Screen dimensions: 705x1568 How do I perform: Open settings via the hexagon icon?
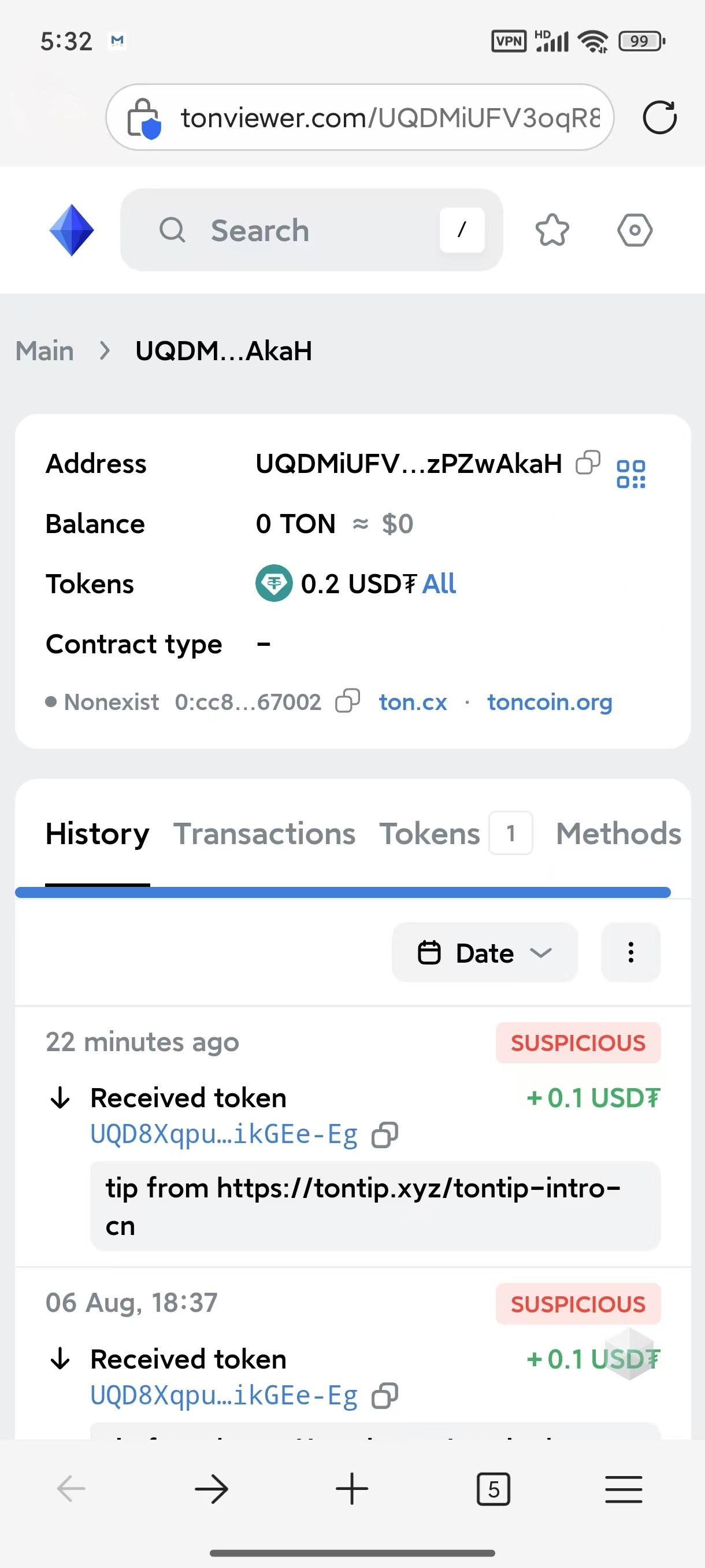[x=634, y=230]
